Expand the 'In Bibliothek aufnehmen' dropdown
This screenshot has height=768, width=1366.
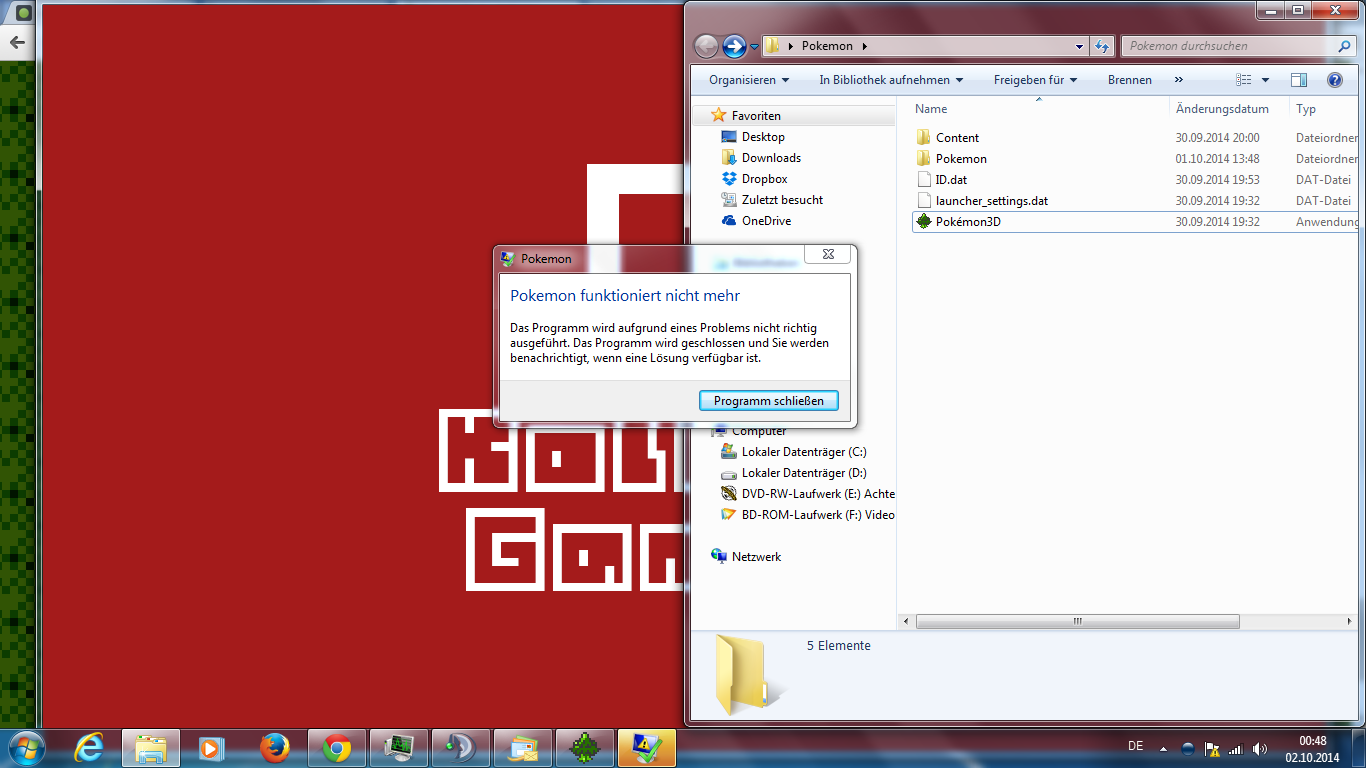pos(891,80)
